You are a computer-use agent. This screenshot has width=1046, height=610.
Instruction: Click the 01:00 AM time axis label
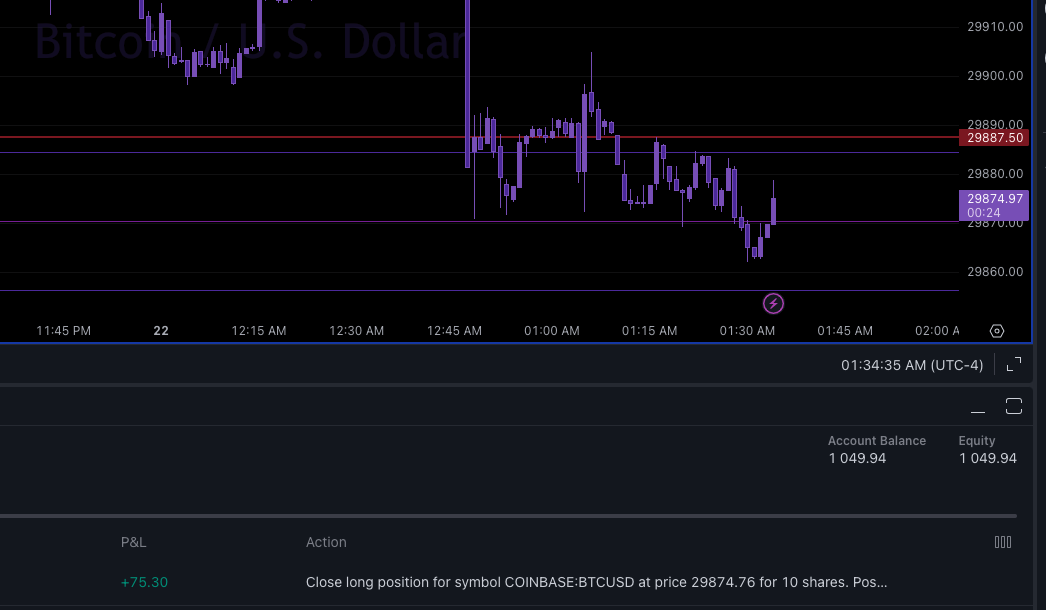tap(551, 330)
